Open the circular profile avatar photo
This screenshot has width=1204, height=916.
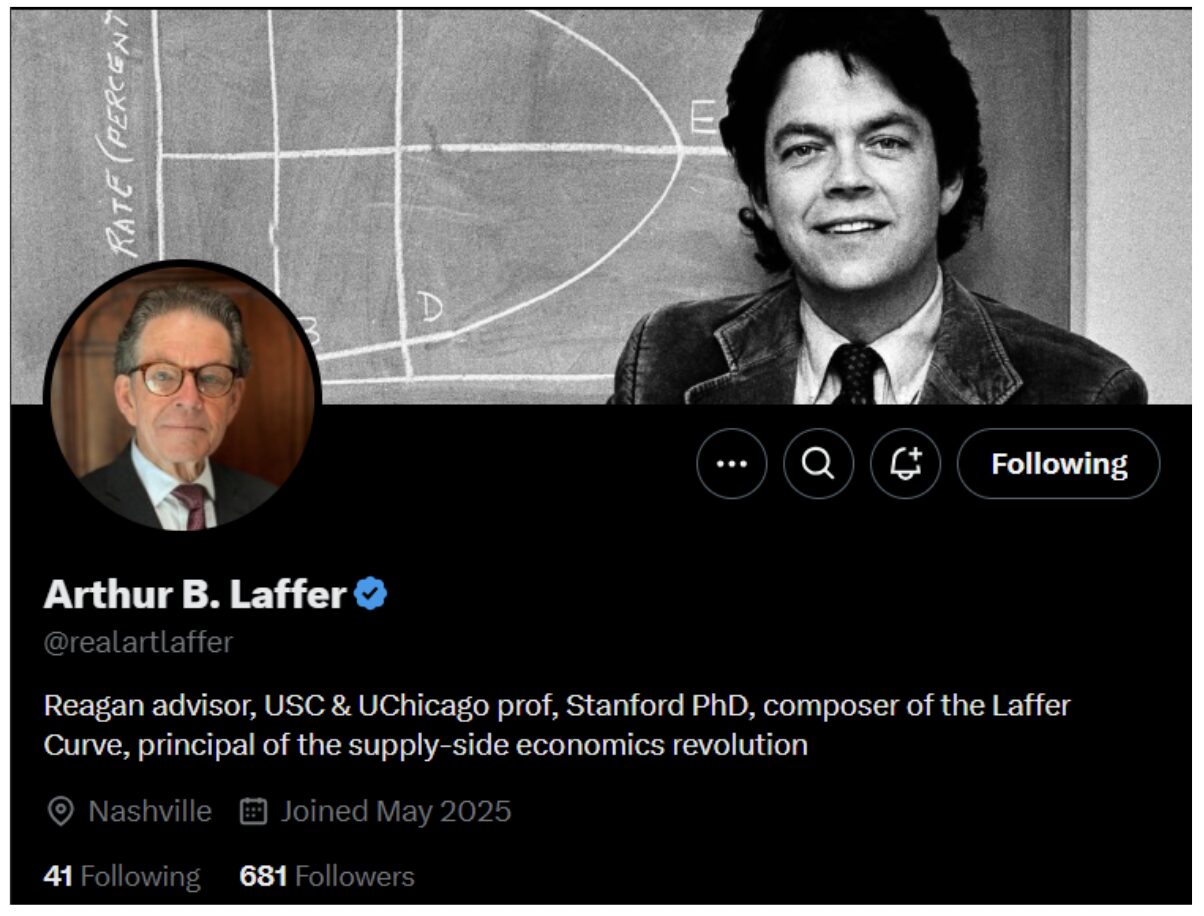point(182,397)
